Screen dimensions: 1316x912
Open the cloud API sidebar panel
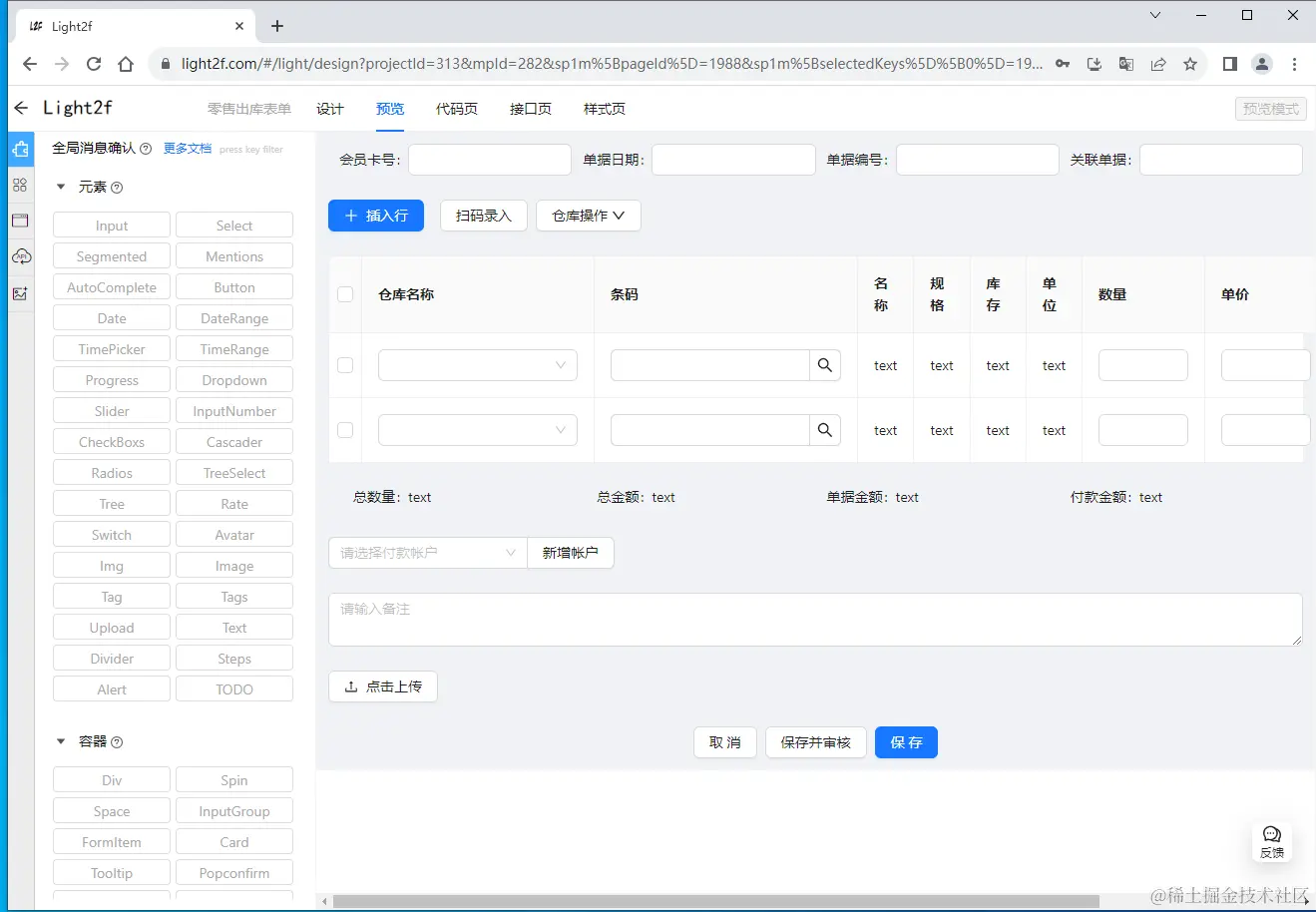20,256
